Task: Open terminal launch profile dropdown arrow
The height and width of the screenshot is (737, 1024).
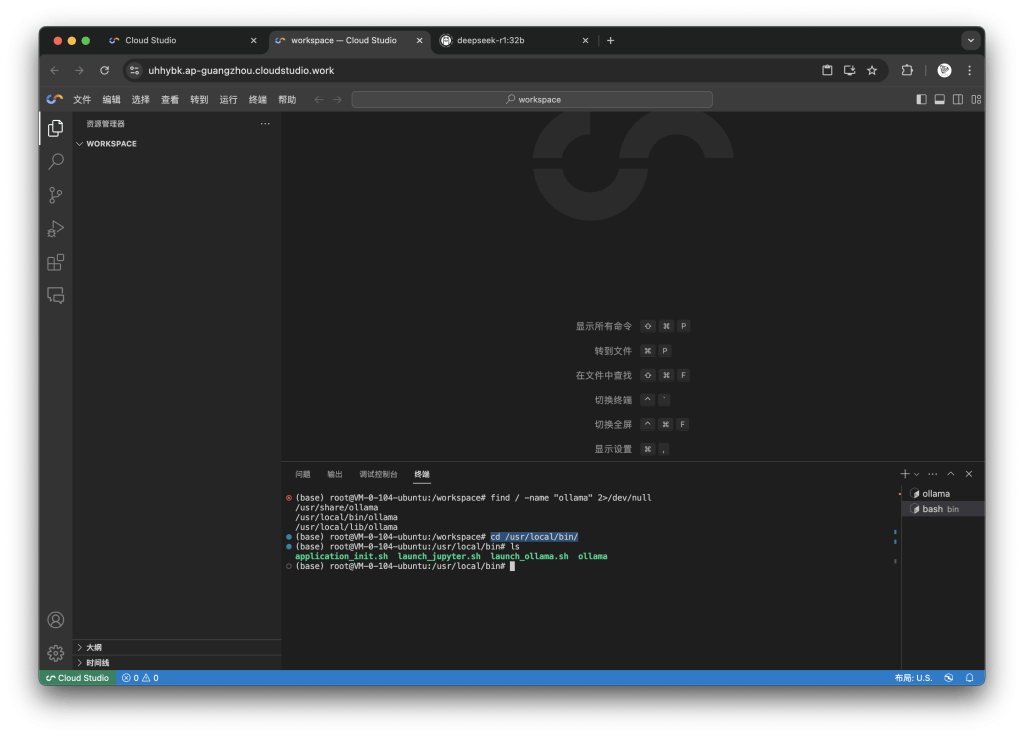Action: point(916,475)
